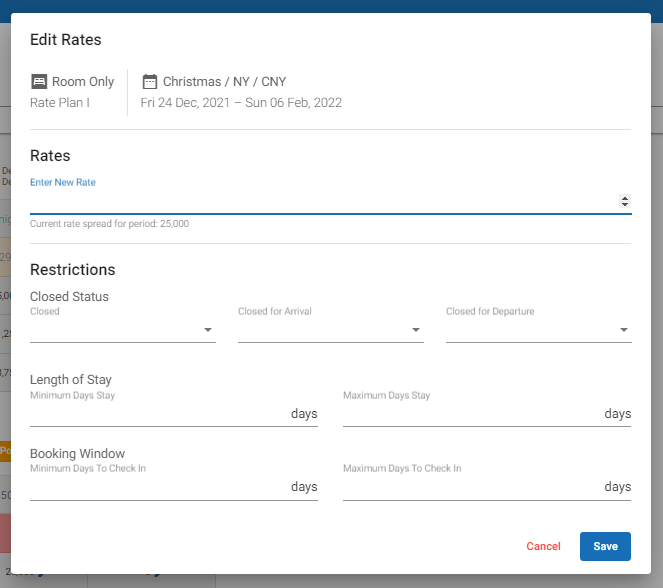Click the Christmas / NY / CNY period name
The image size is (663, 588).
[224, 82]
